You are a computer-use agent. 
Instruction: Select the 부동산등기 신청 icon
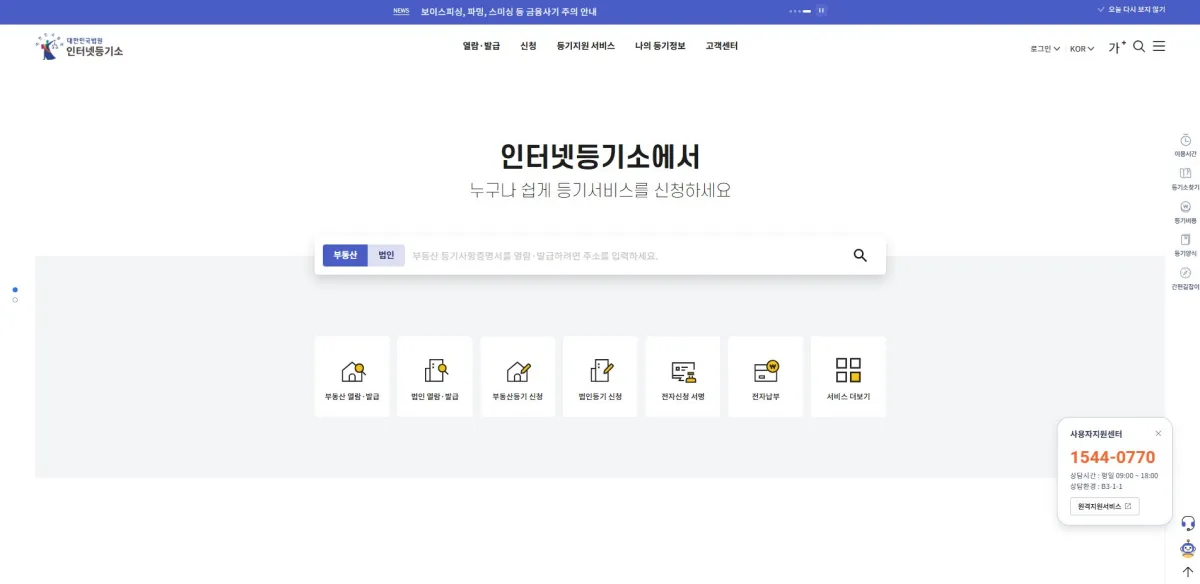[x=517, y=376]
